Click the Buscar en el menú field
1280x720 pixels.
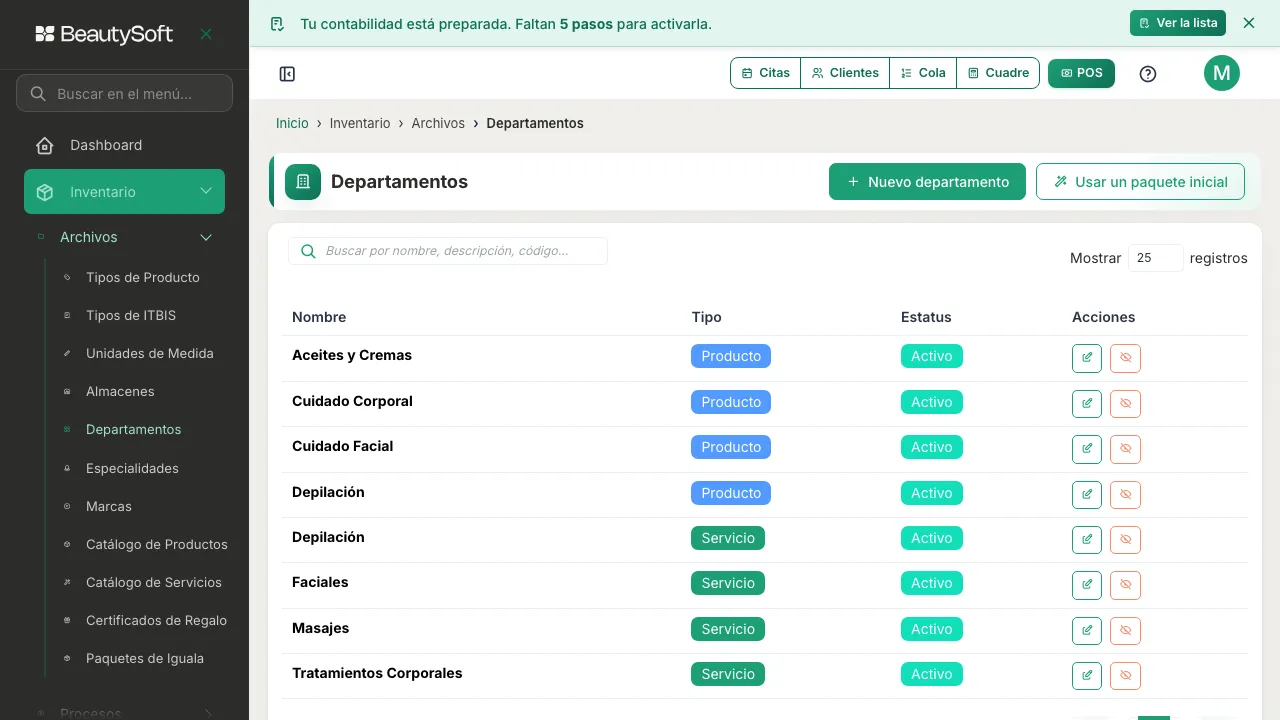point(124,94)
